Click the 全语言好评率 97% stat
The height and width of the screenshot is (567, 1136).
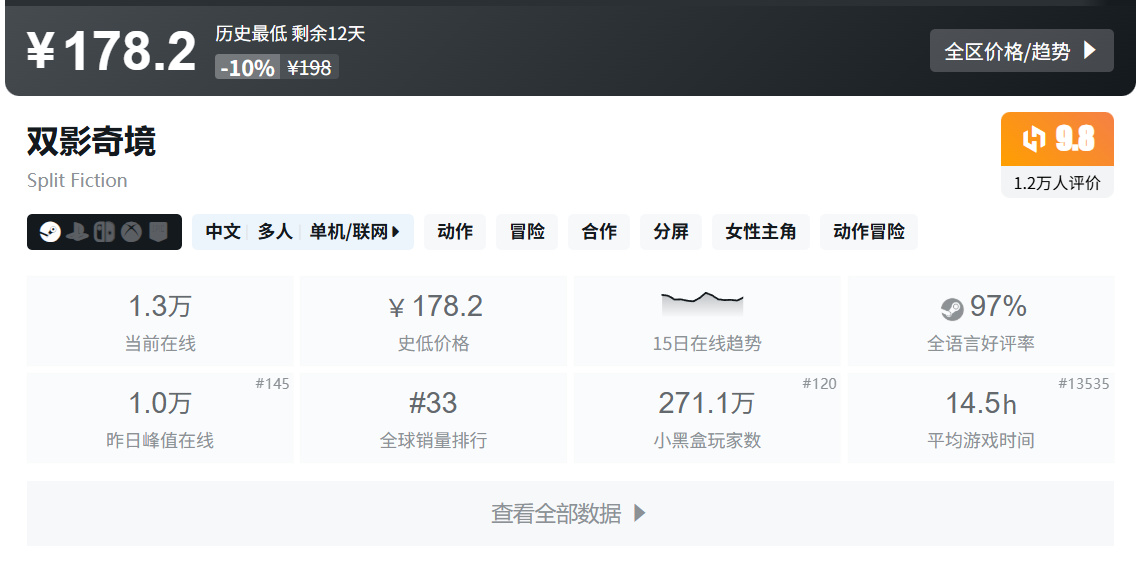(981, 321)
